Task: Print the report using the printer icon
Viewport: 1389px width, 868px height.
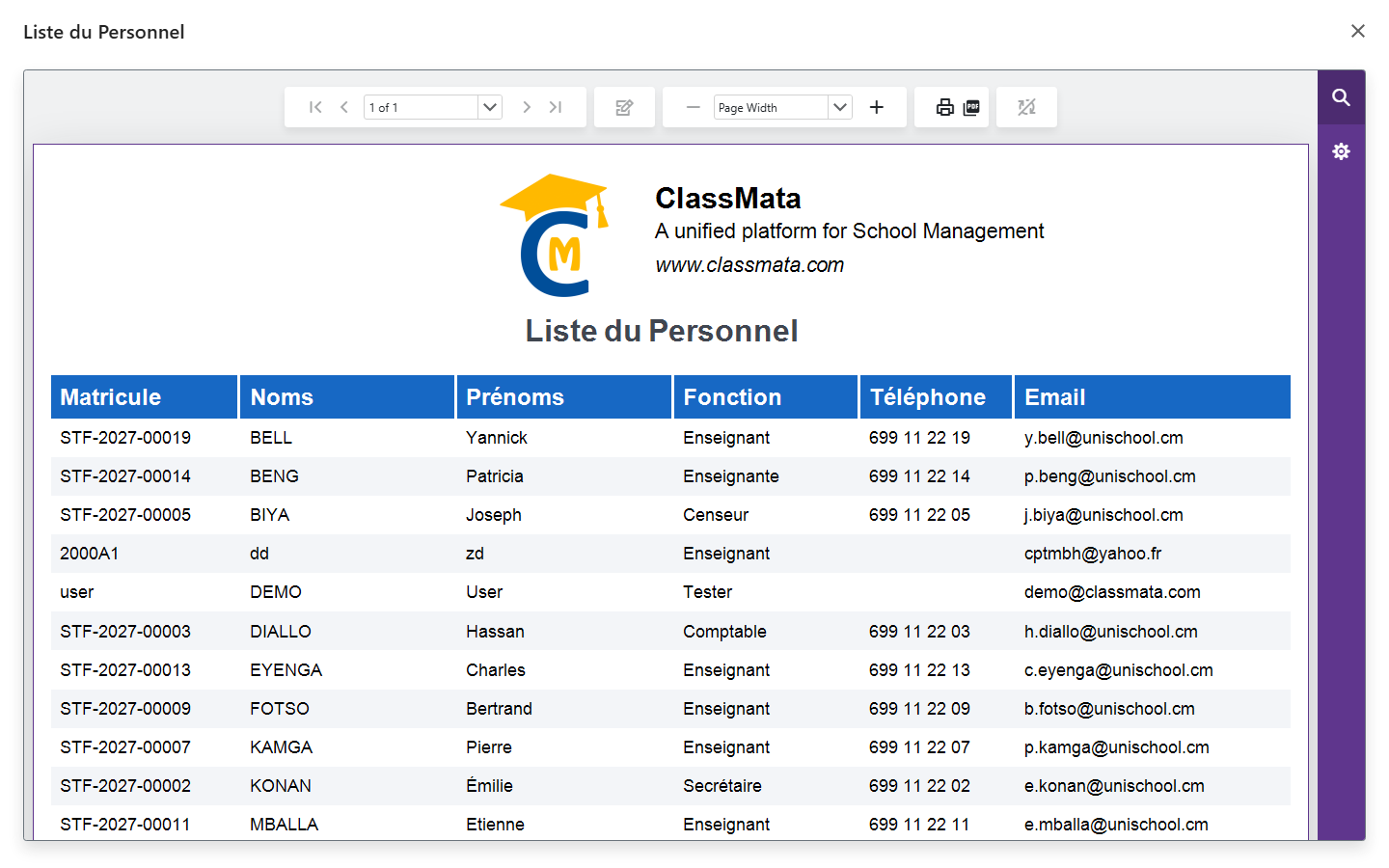Action: (x=945, y=107)
